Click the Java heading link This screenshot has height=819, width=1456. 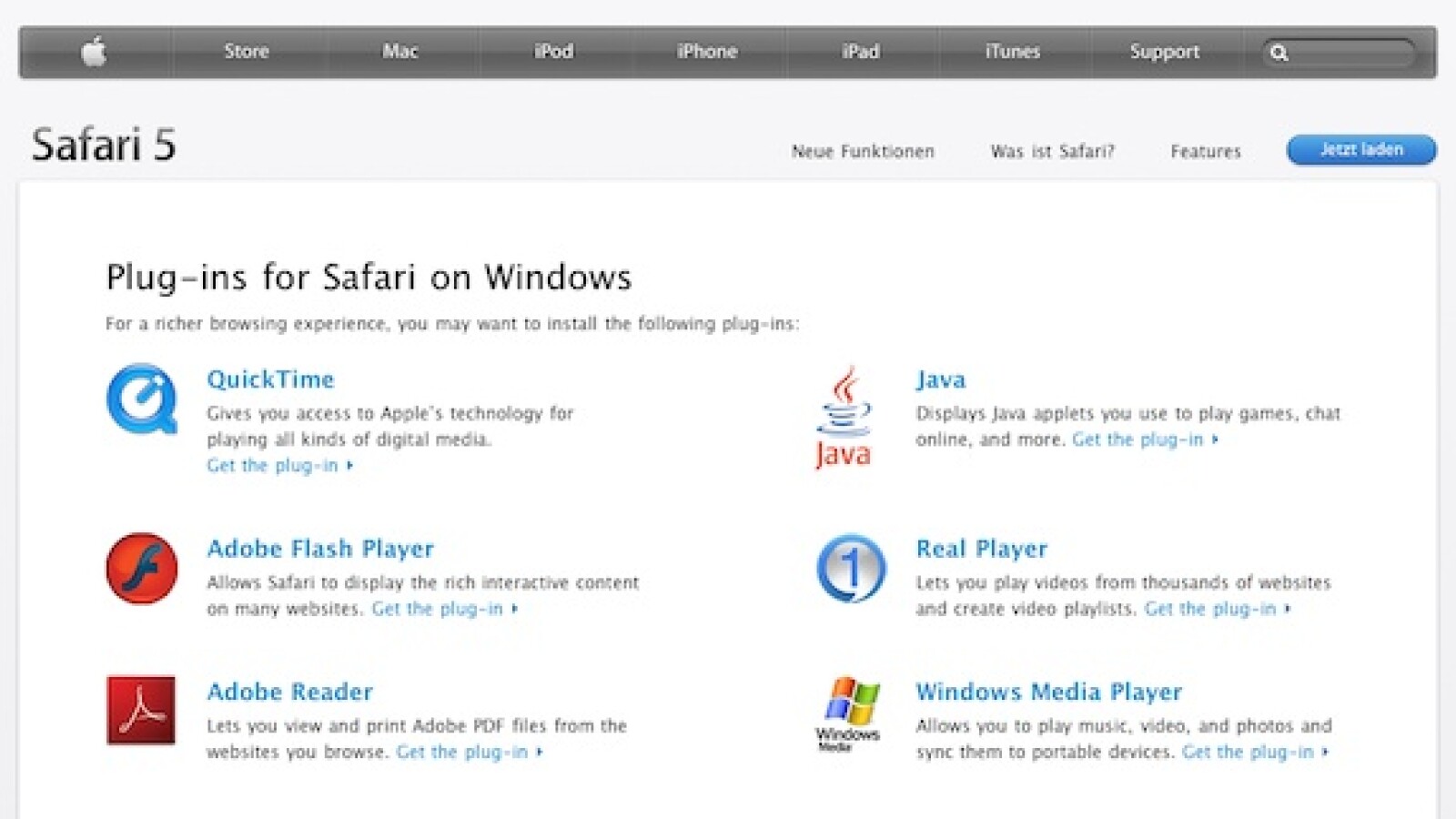coord(941,379)
